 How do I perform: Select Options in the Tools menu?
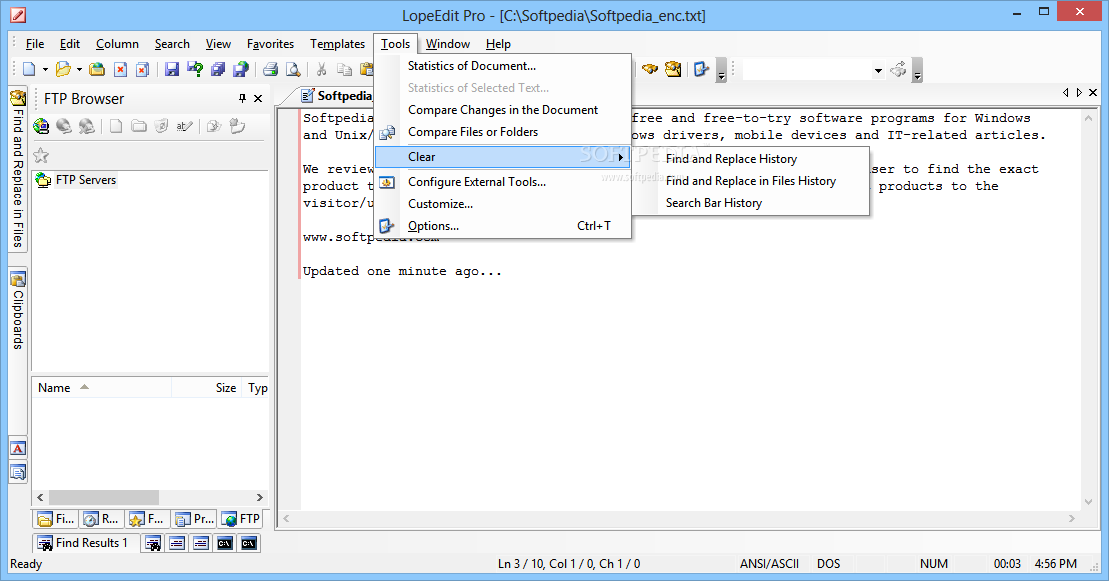tap(503, 226)
